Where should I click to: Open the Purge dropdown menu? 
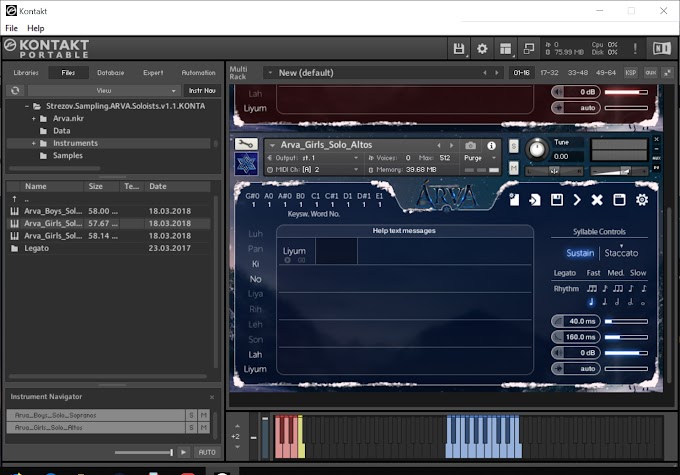tap(479, 158)
